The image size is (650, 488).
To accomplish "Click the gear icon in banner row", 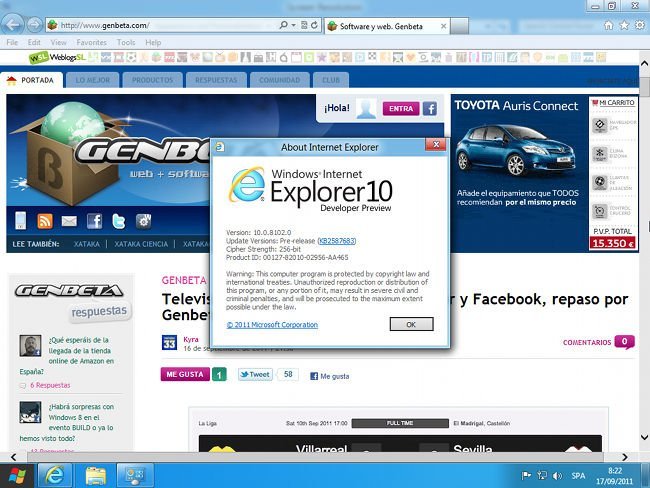I will tap(143, 221).
